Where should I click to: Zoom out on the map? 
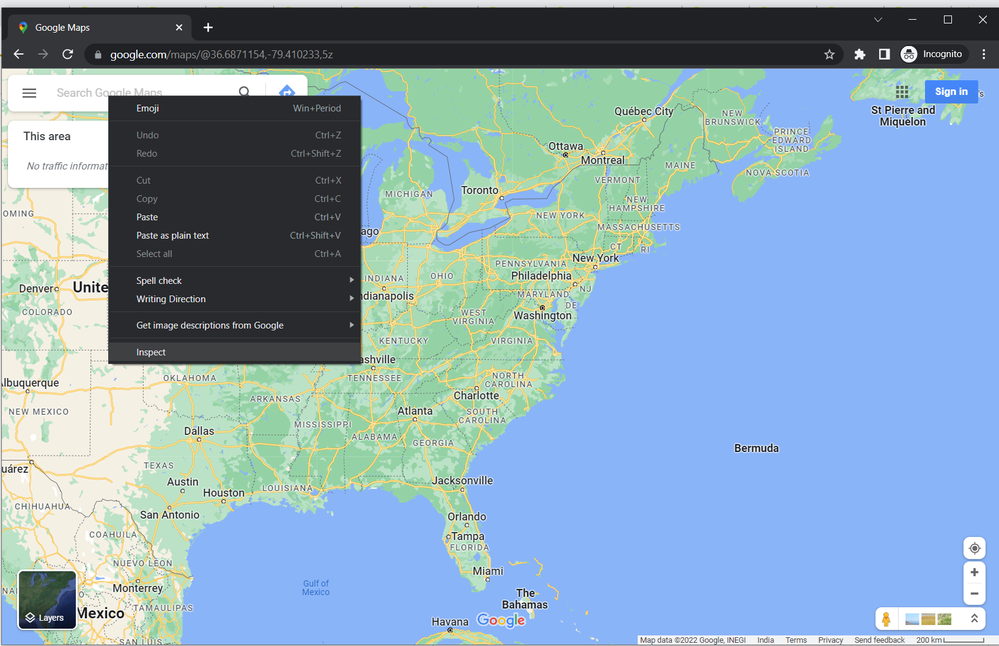pyautogui.click(x=974, y=594)
